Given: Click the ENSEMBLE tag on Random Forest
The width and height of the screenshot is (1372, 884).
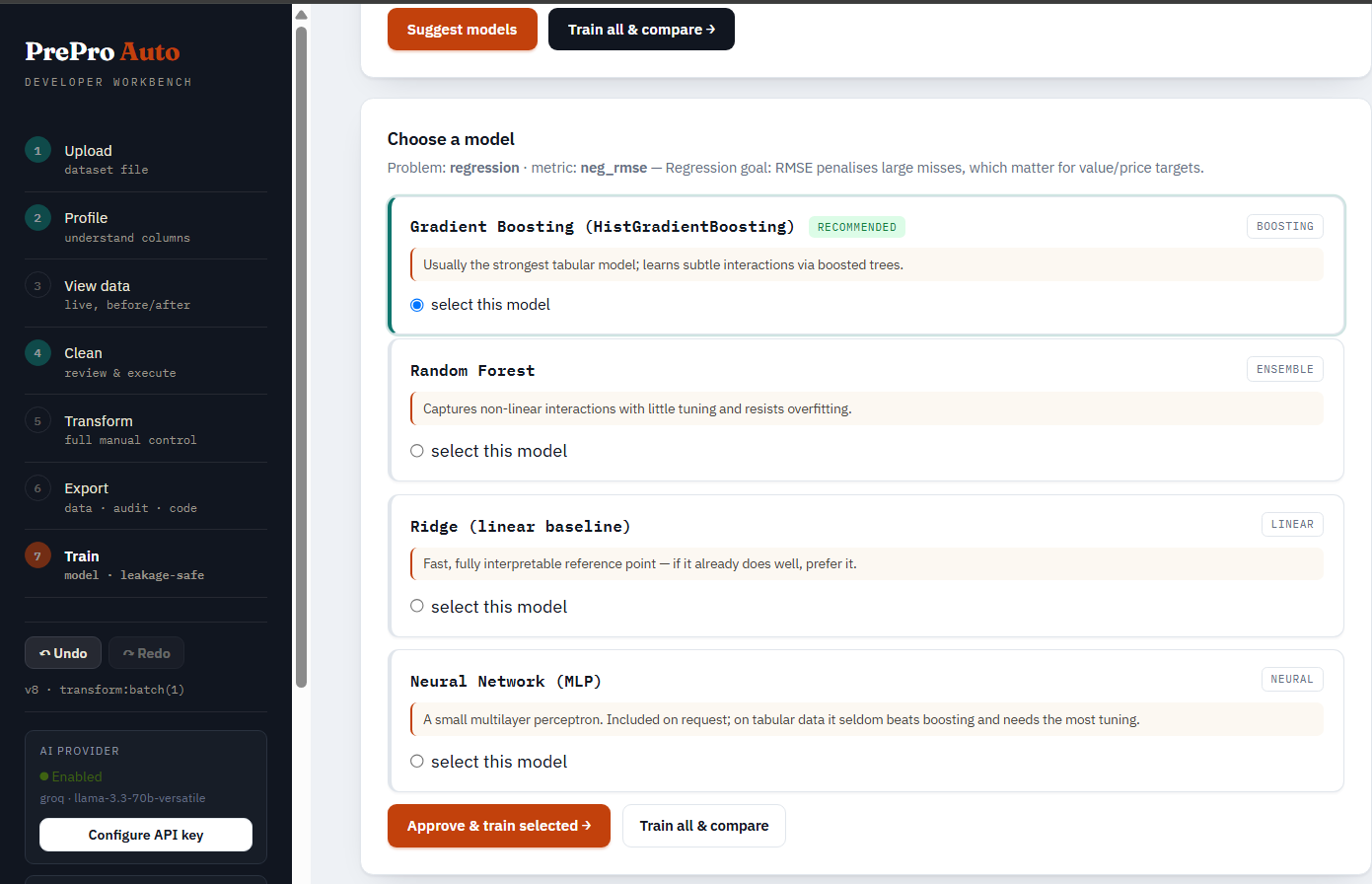Looking at the screenshot, I should 1285,369.
